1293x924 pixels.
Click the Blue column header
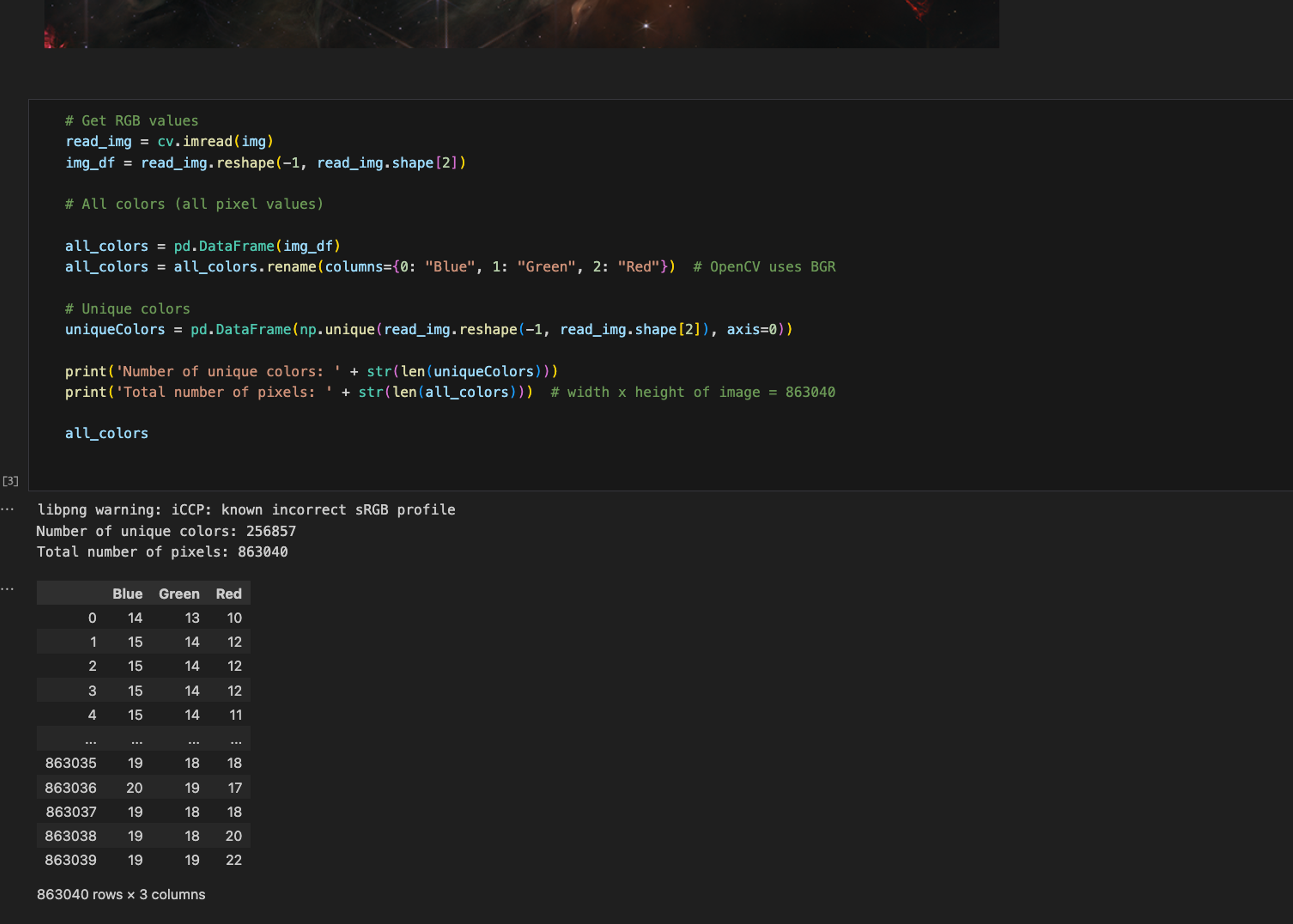click(x=127, y=593)
